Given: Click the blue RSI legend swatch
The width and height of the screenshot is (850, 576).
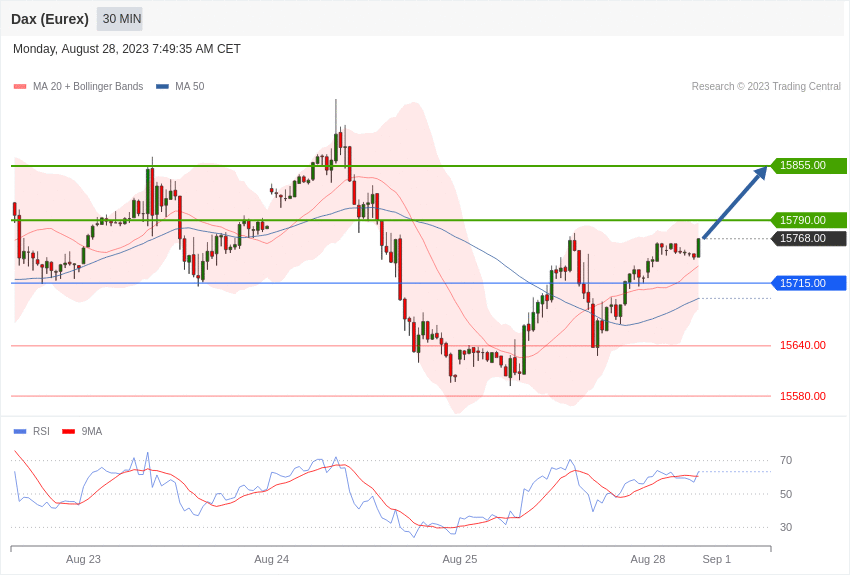Looking at the screenshot, I should coord(20,432).
